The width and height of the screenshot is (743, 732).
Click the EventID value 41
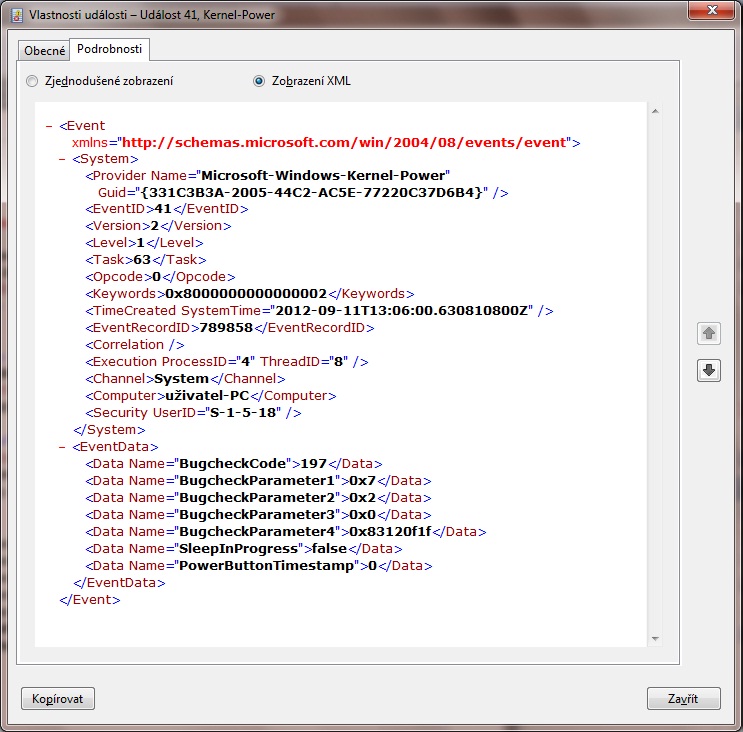[163, 209]
